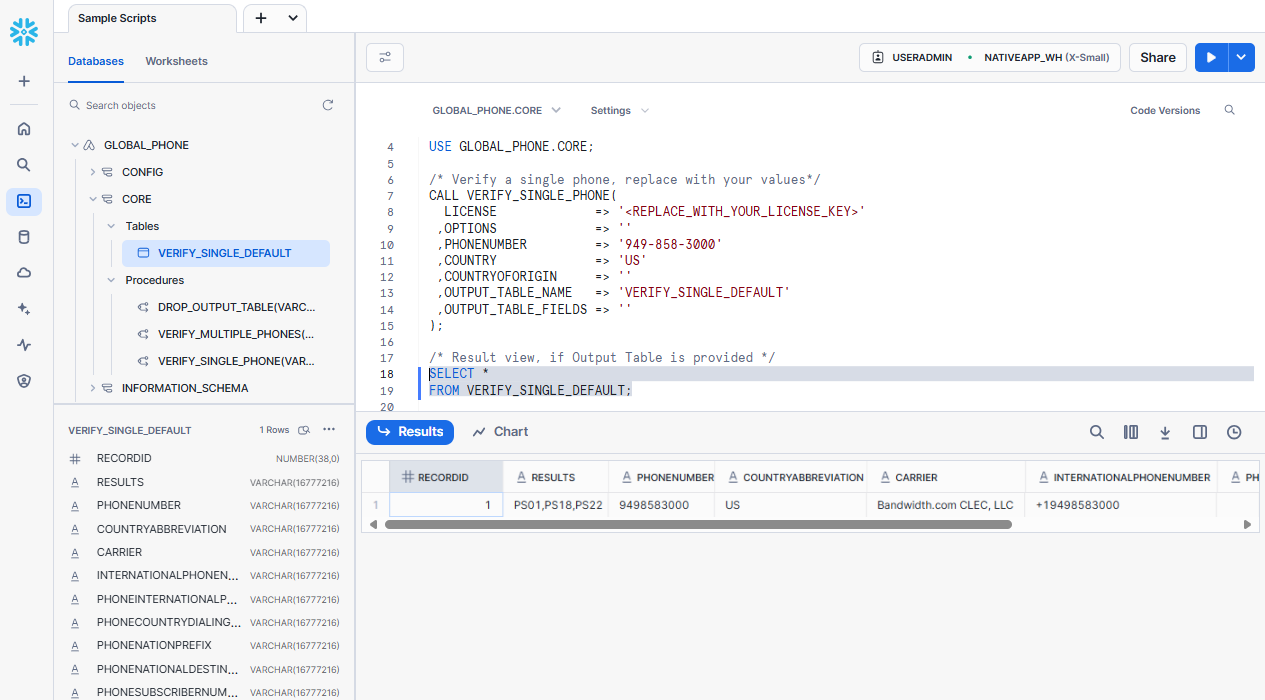This screenshot has height=700, width=1265.
Task: Switch to the Chart view
Action: coord(500,432)
